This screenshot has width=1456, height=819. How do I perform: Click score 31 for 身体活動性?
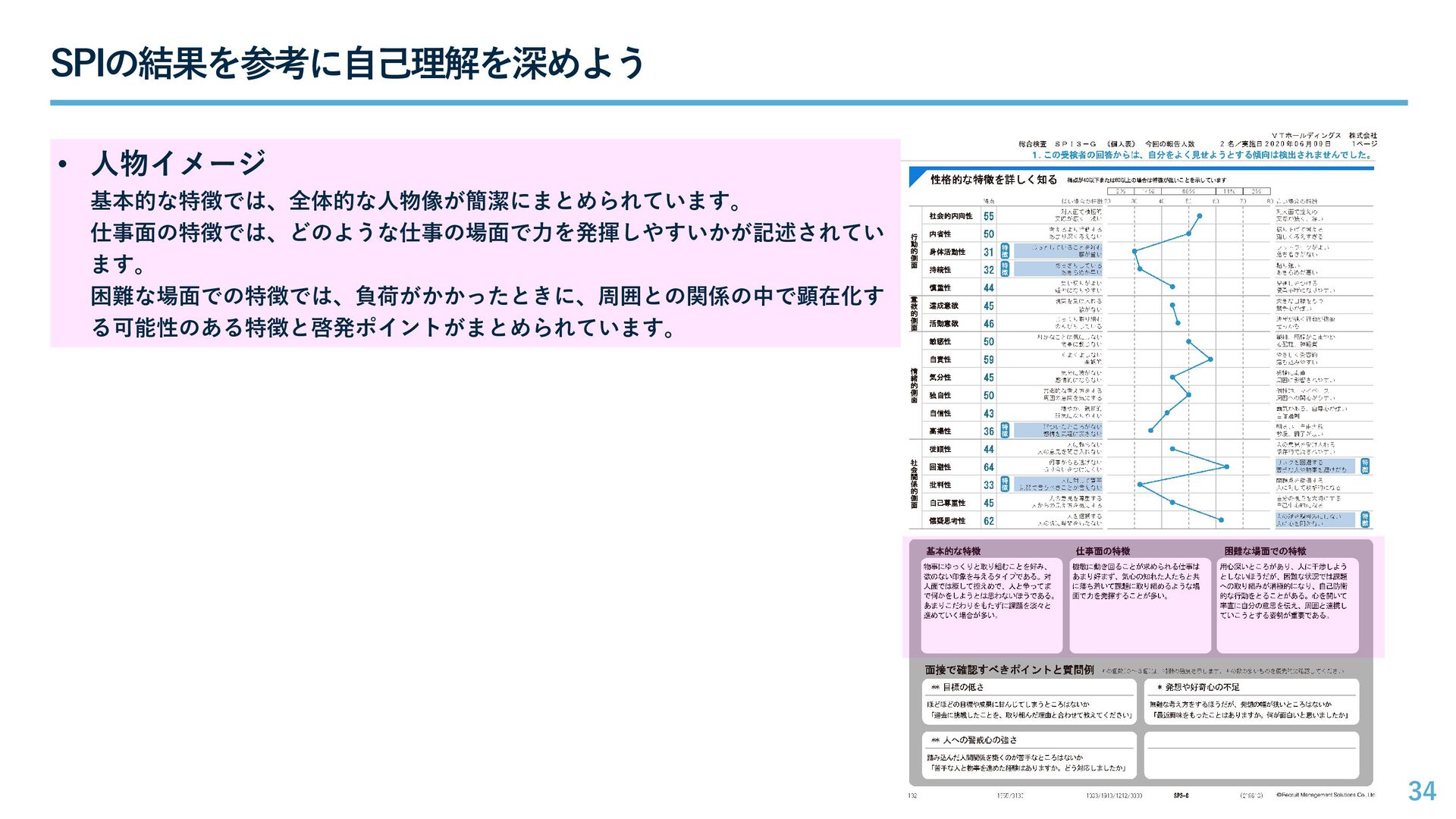tap(989, 252)
